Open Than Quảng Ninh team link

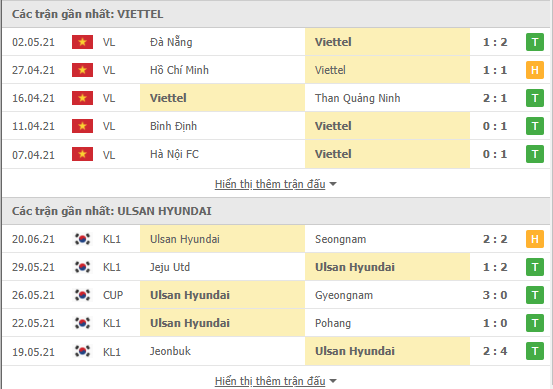tap(357, 98)
